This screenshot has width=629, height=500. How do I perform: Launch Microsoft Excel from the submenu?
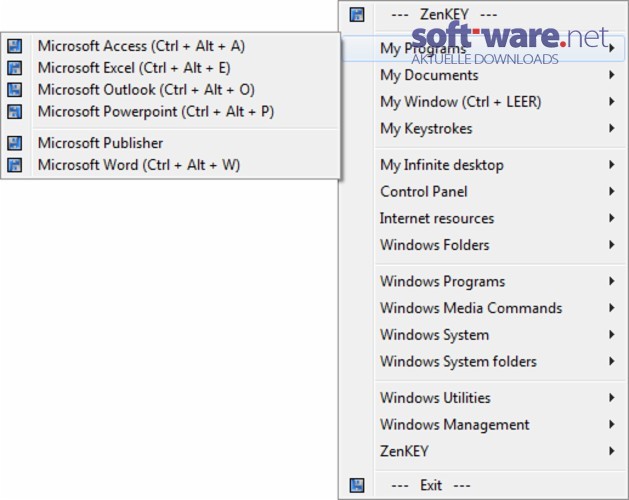tap(170, 68)
